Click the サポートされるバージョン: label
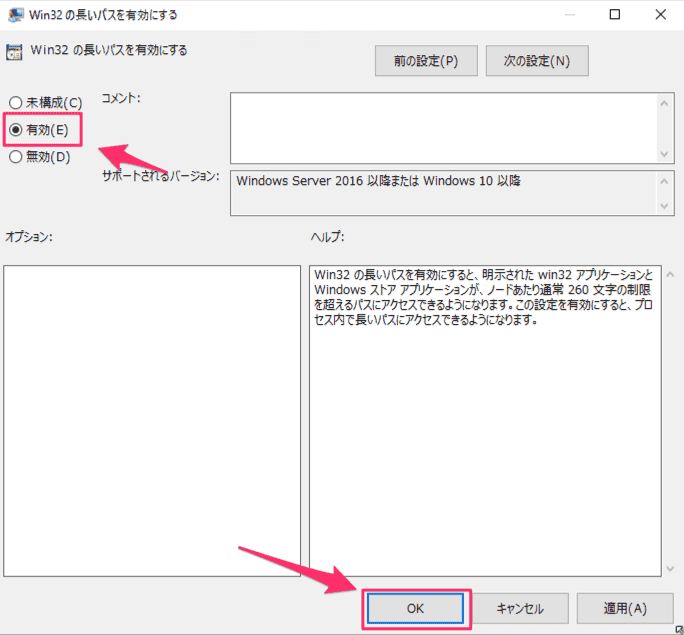 click(161, 176)
